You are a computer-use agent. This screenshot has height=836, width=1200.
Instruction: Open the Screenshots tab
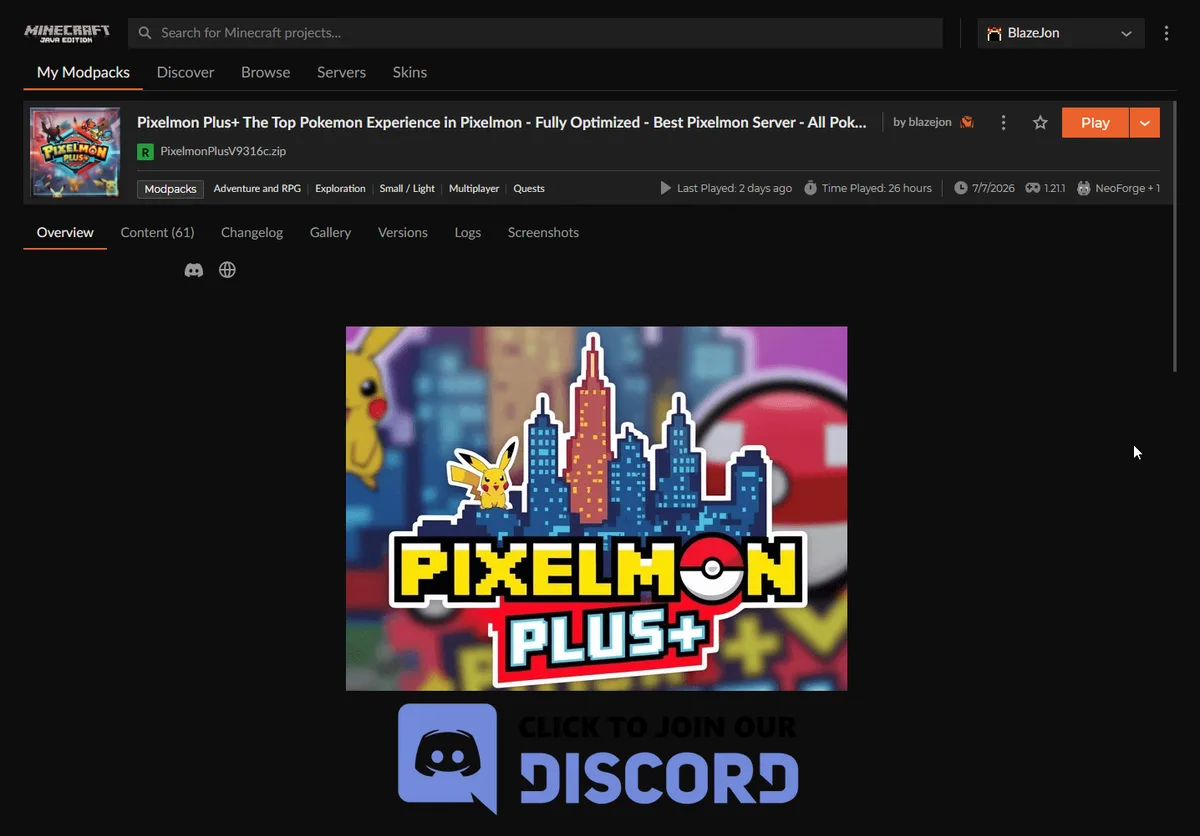pyautogui.click(x=543, y=232)
